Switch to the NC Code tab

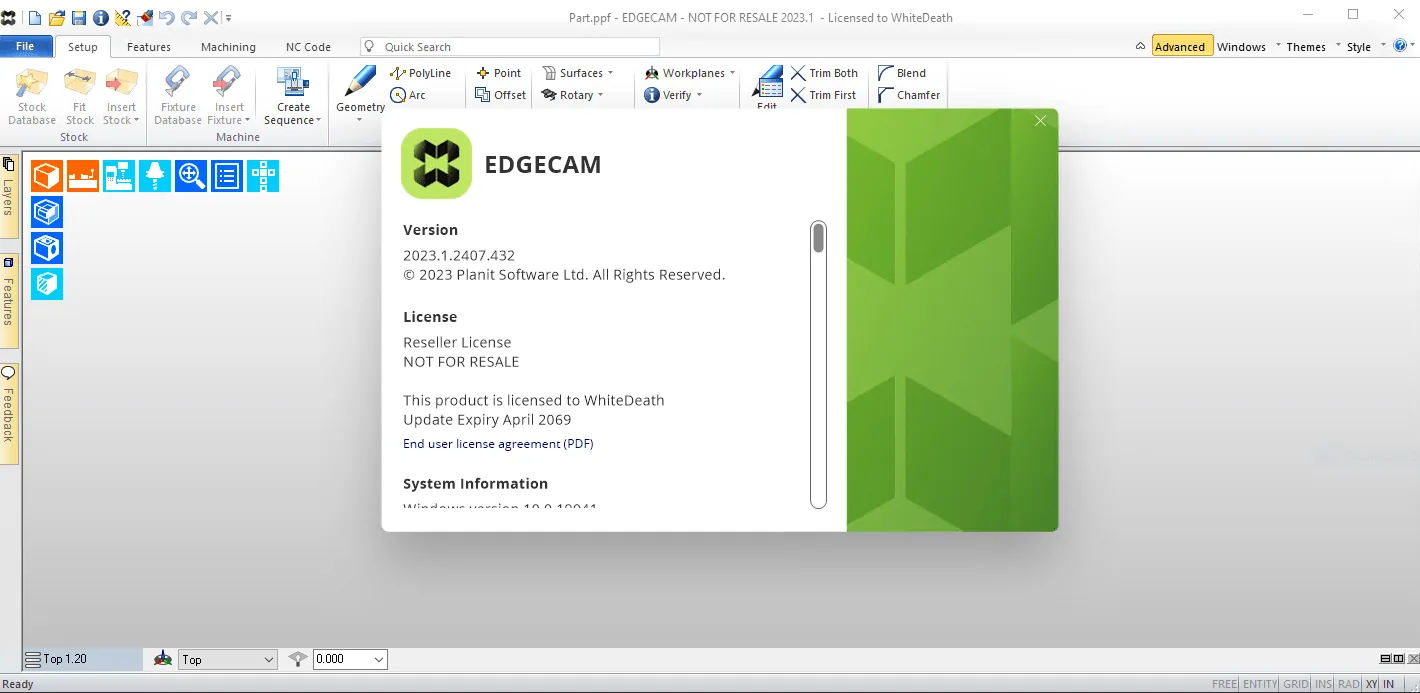[308, 46]
